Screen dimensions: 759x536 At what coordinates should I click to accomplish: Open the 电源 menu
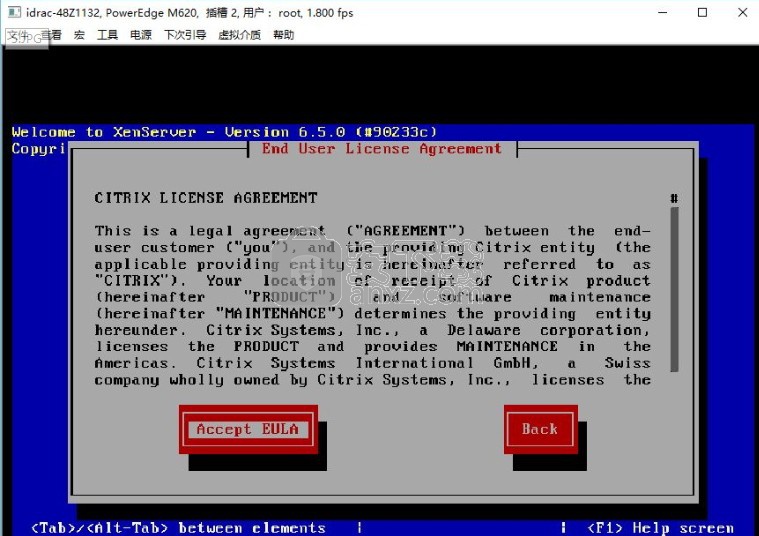point(140,35)
